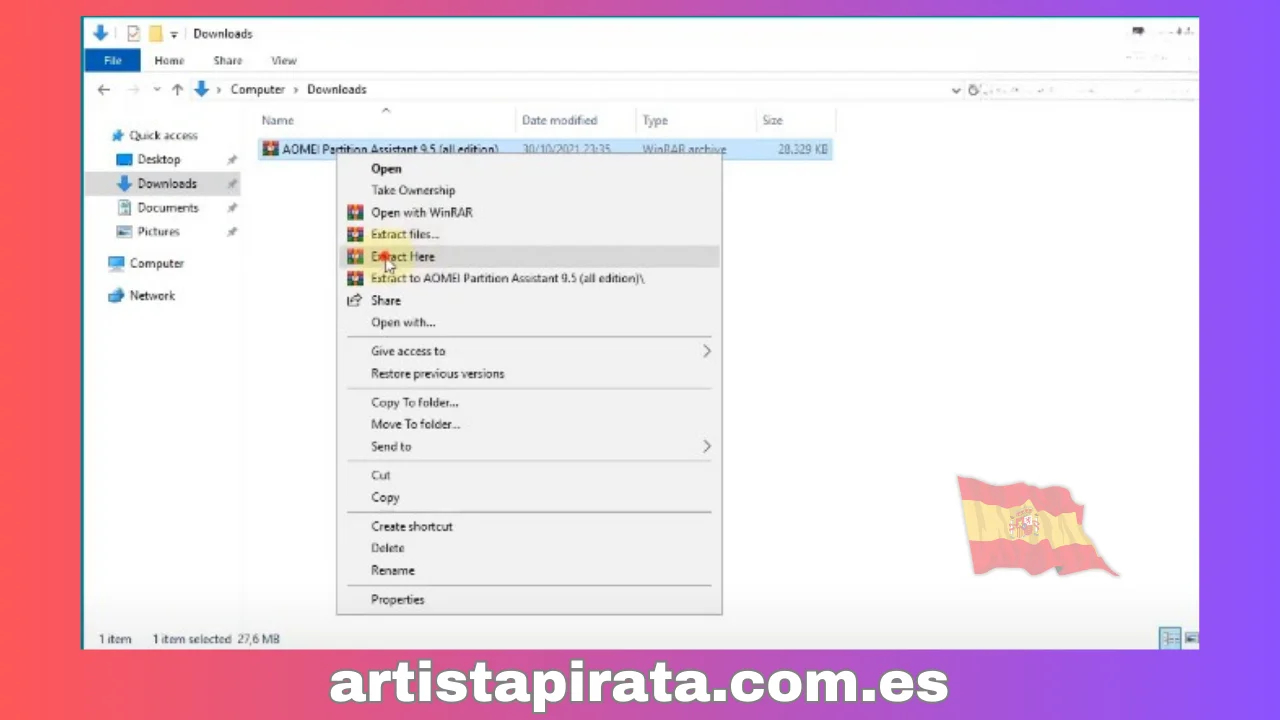
Task: Click Computer in the address breadcrumb
Action: pyautogui.click(x=258, y=89)
